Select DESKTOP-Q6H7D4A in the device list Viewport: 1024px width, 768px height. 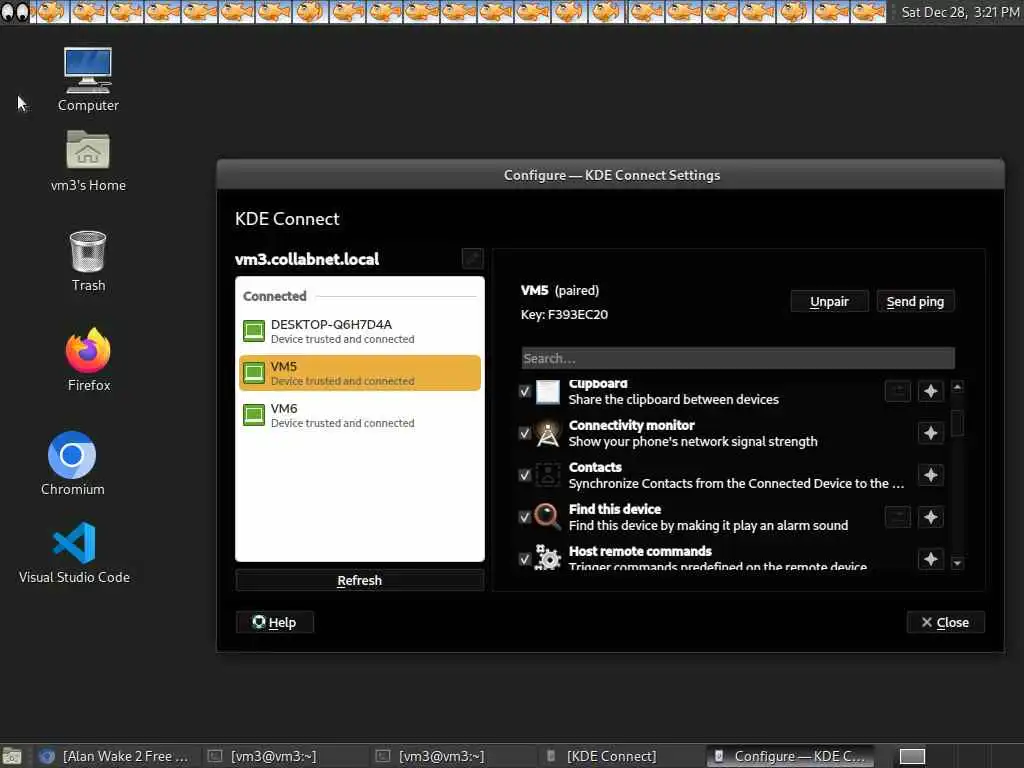(360, 331)
